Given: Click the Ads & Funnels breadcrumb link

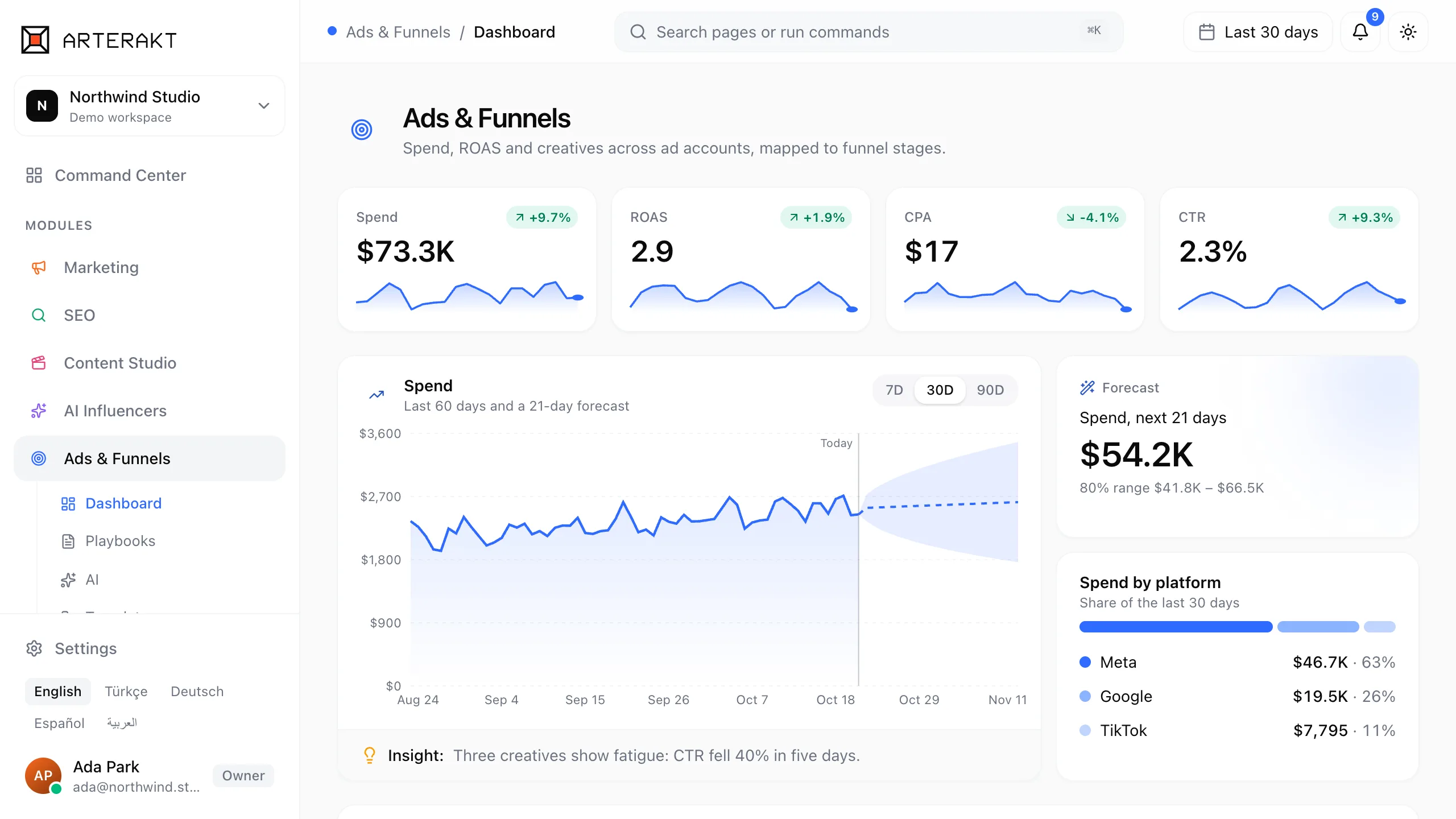Looking at the screenshot, I should click(398, 32).
